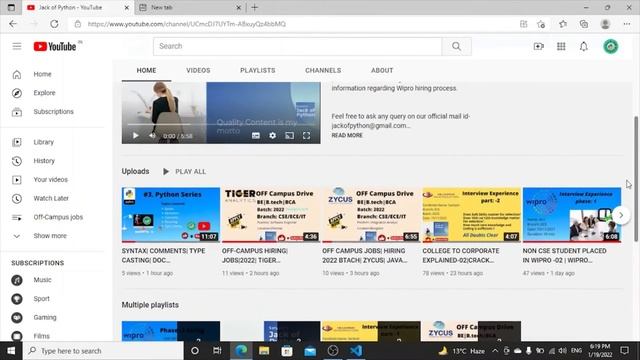Click the page vertical scrollbar
Viewport: 640px width, 360px height.
pos(636,178)
